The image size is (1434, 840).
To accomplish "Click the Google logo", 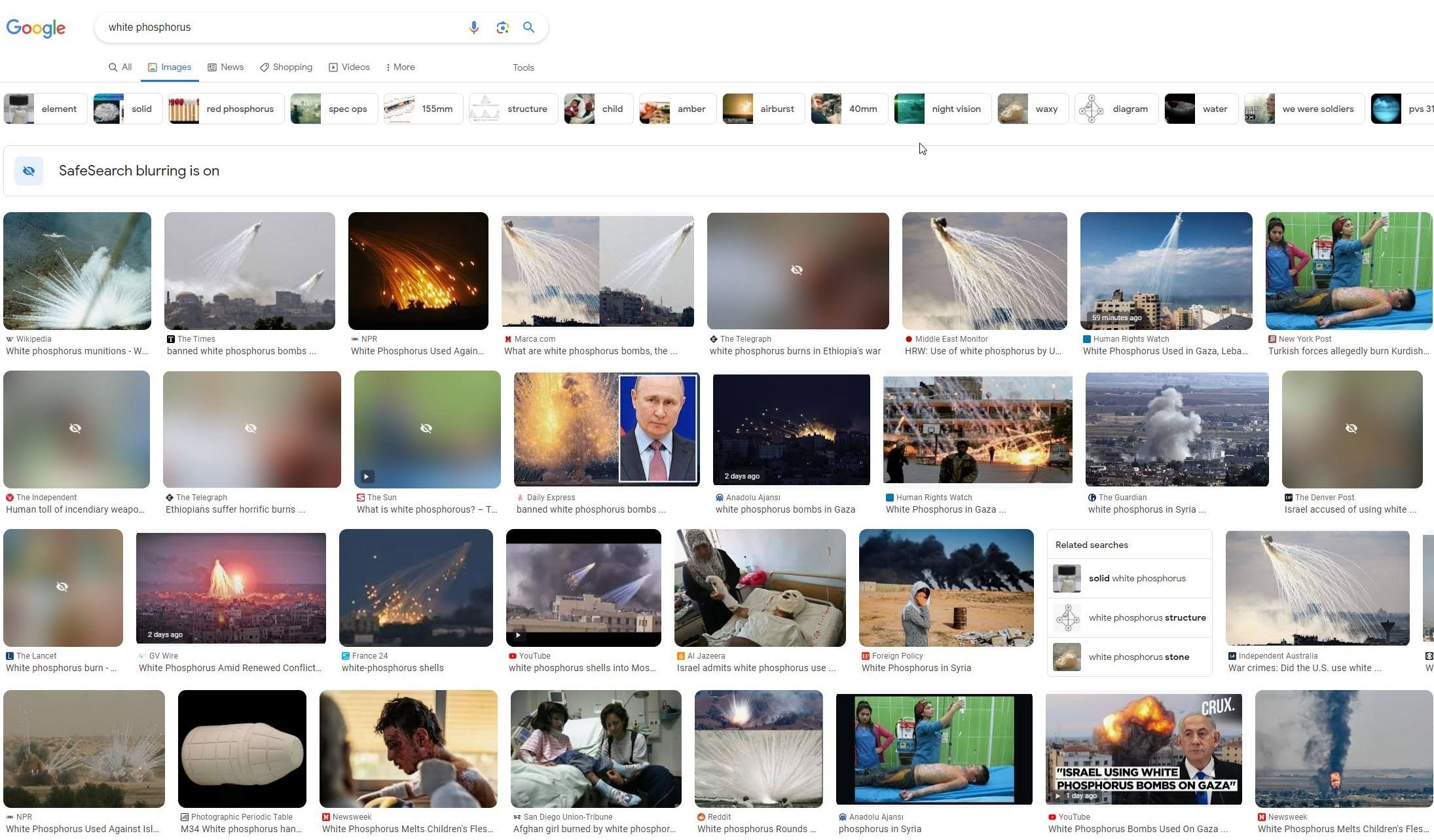I will point(36,28).
